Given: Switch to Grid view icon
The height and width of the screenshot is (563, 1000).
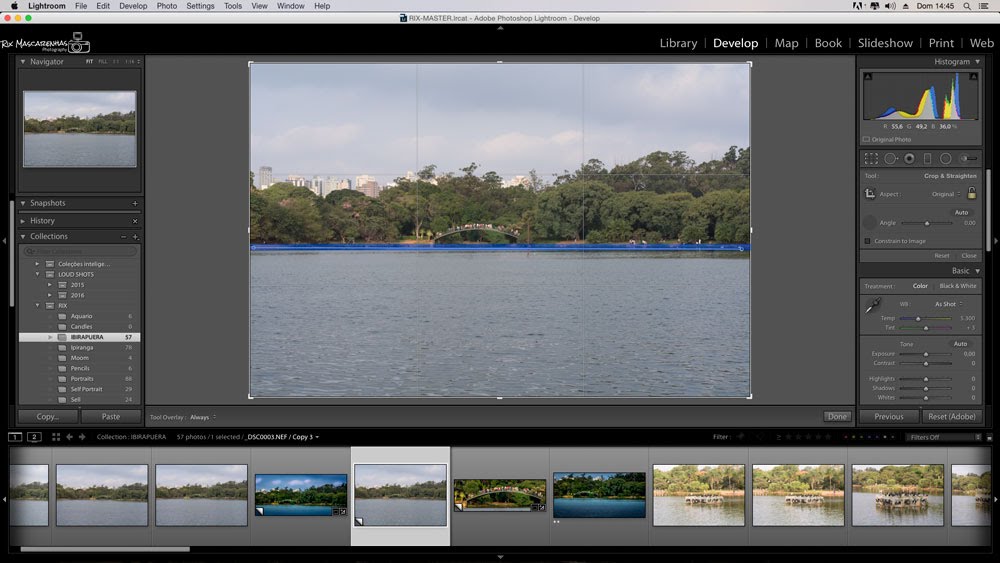Looking at the screenshot, I should point(56,437).
